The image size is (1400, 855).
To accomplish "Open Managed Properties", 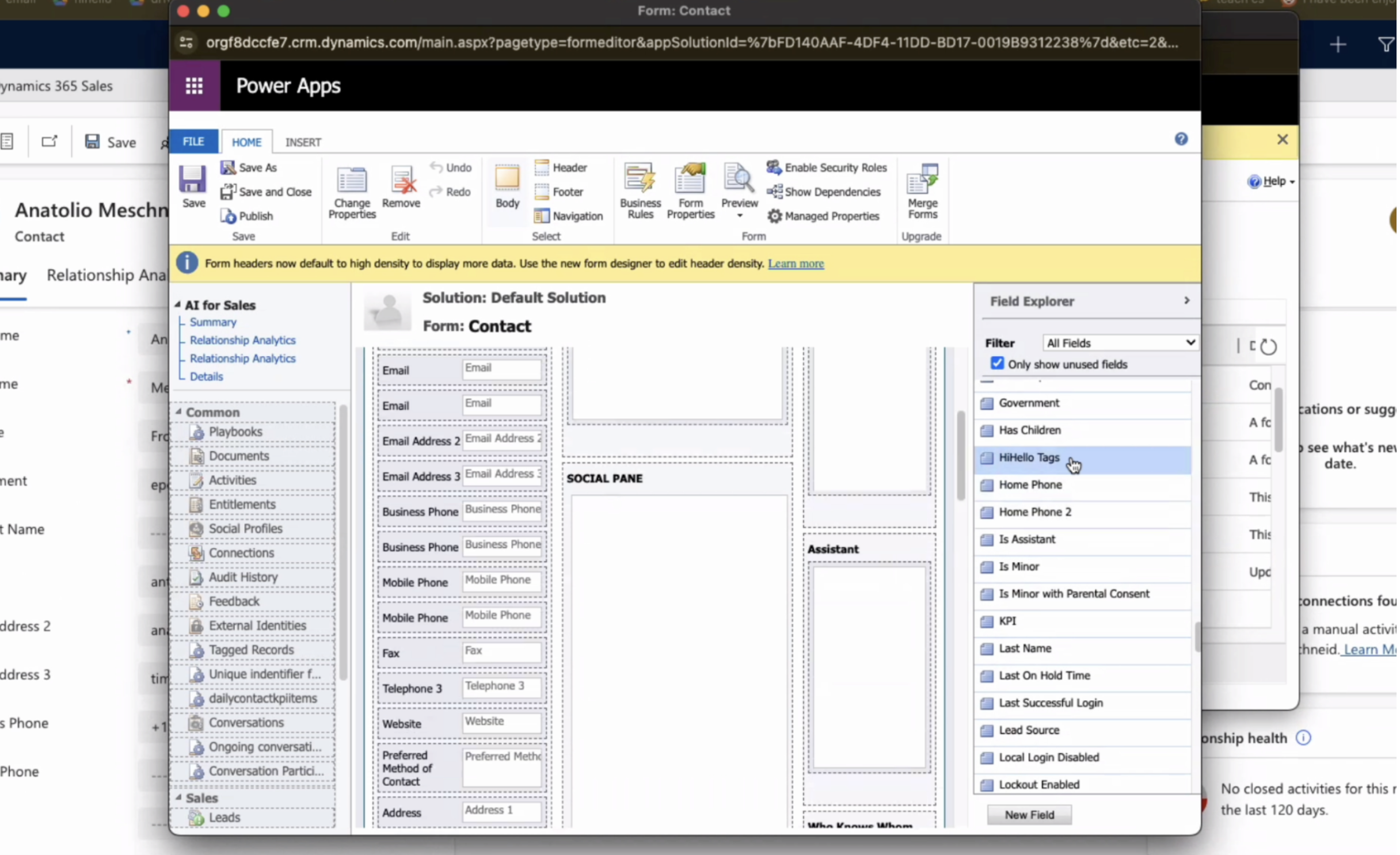I will point(824,216).
